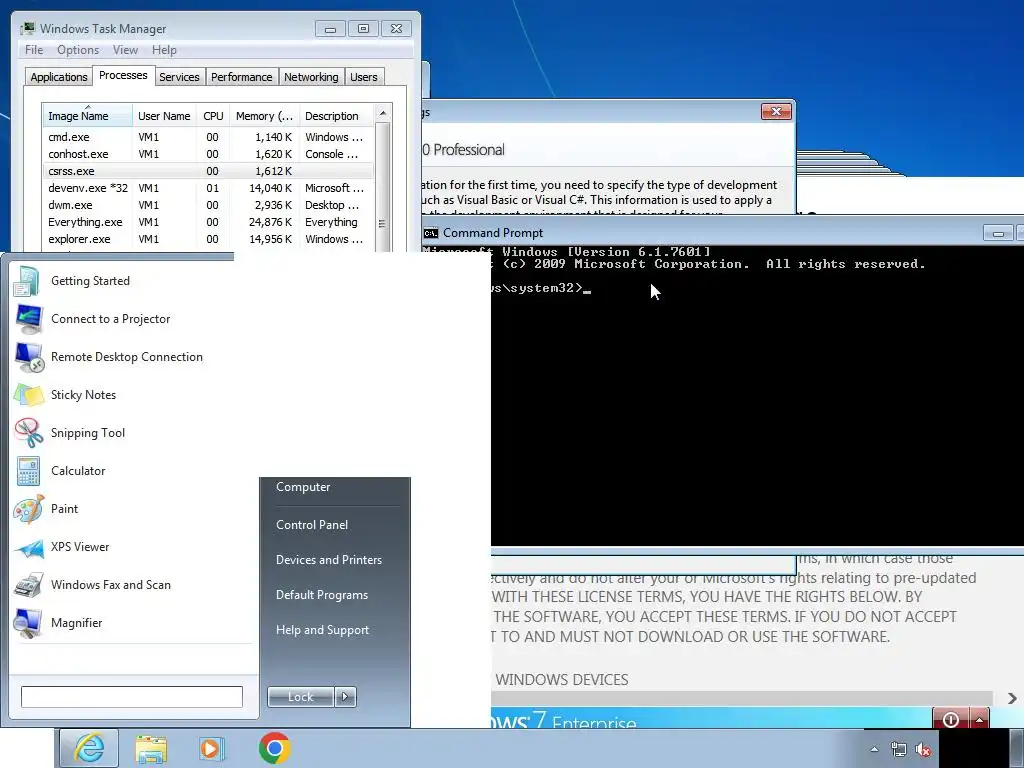Click the muted volume speaker tray icon
1024x768 pixels.
923,750
